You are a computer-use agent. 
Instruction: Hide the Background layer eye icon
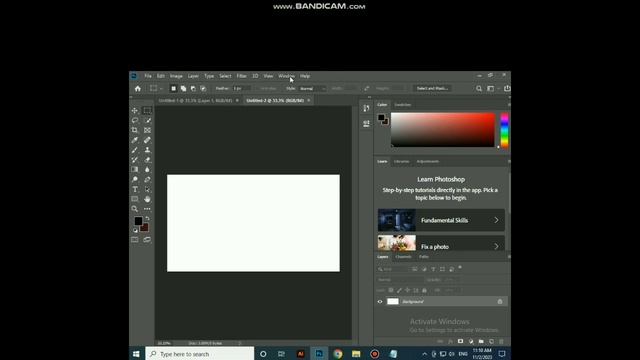pos(380,302)
